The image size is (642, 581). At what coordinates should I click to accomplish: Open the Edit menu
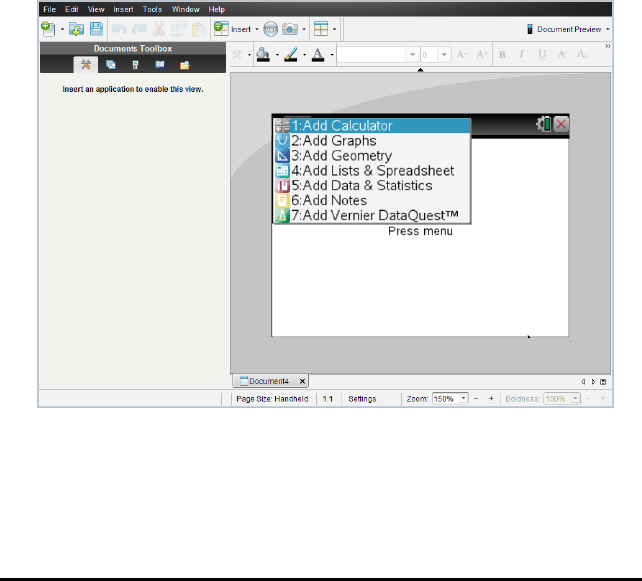pos(72,9)
